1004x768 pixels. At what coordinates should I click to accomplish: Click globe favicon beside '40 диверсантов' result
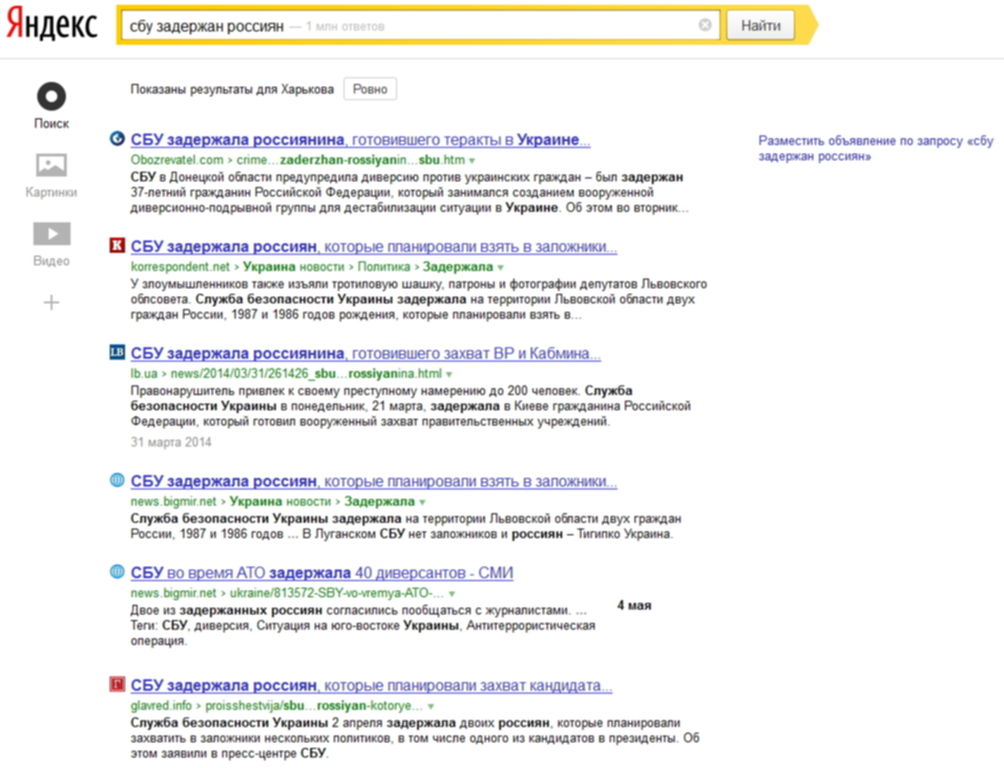(x=117, y=571)
